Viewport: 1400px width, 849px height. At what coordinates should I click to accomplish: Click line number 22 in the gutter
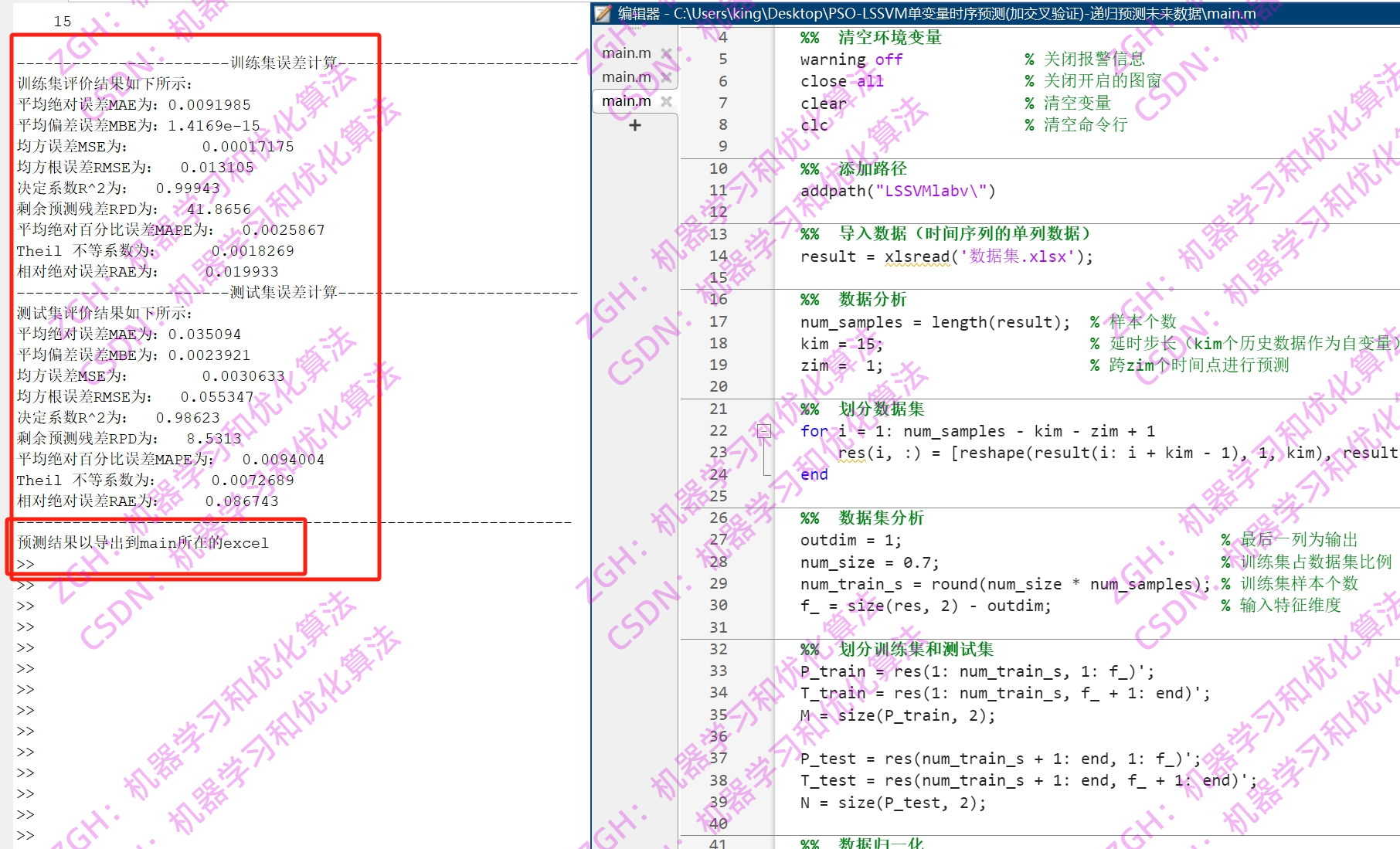(718, 431)
